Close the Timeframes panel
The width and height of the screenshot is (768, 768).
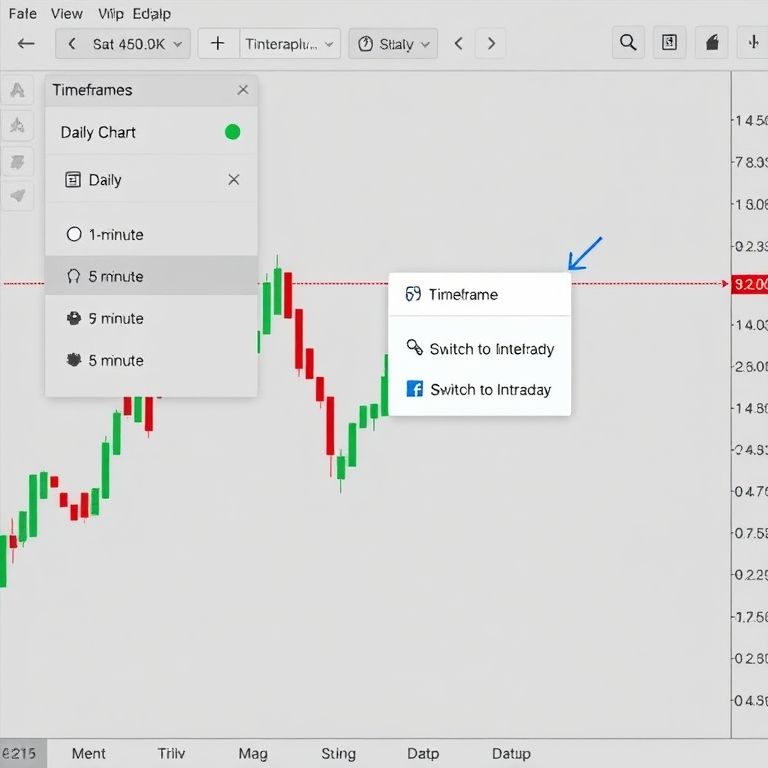click(x=243, y=90)
